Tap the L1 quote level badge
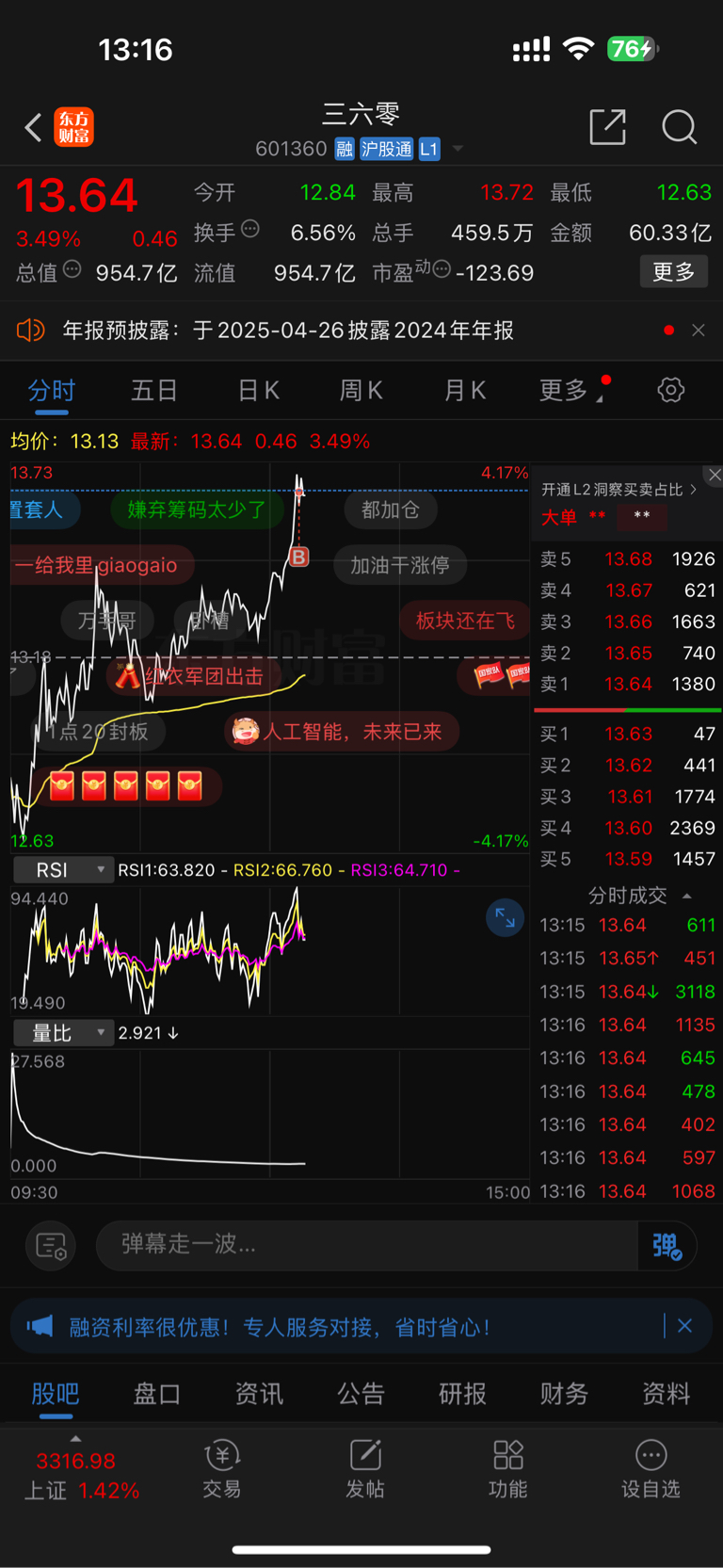This screenshot has height=1568, width=723. click(429, 149)
